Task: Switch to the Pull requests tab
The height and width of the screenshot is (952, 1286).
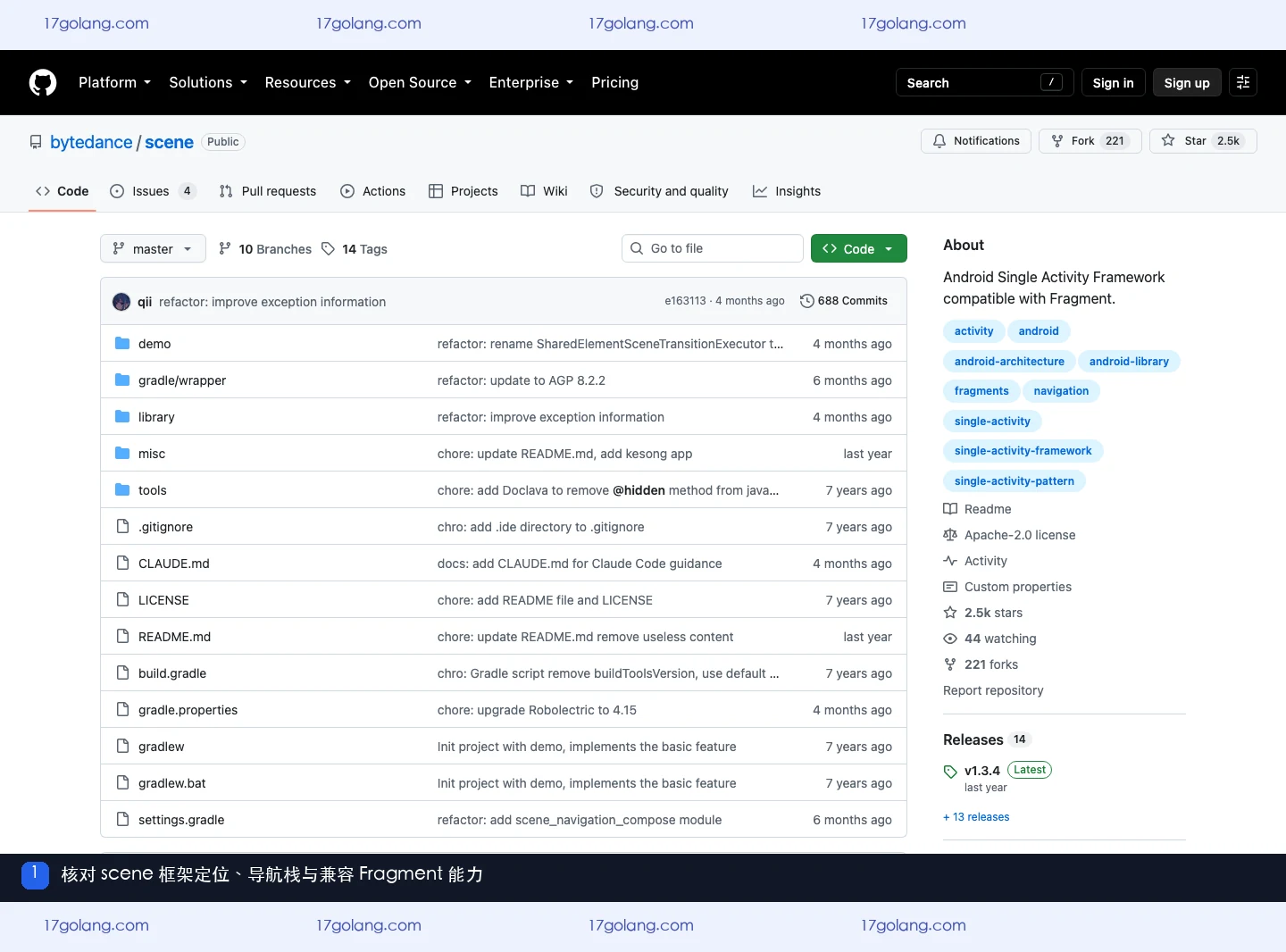Action: tap(267, 191)
